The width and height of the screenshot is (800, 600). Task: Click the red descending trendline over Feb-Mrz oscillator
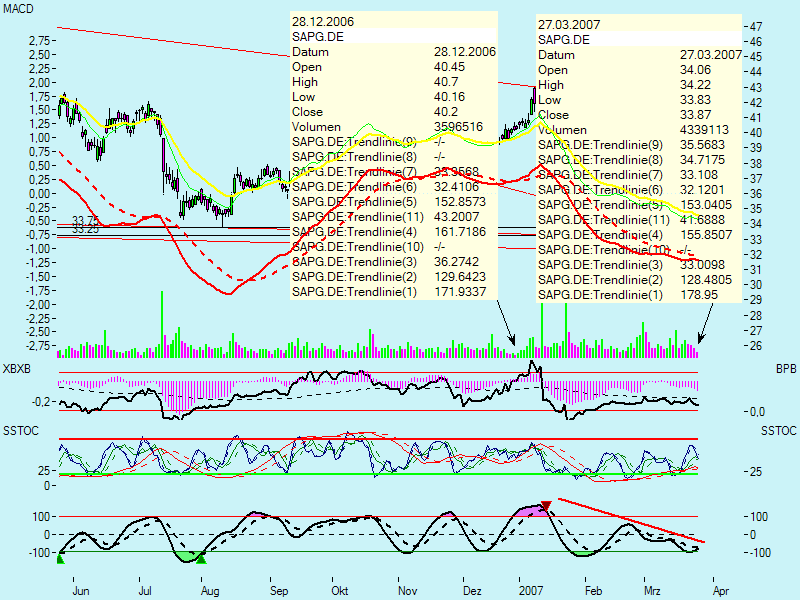620,517
